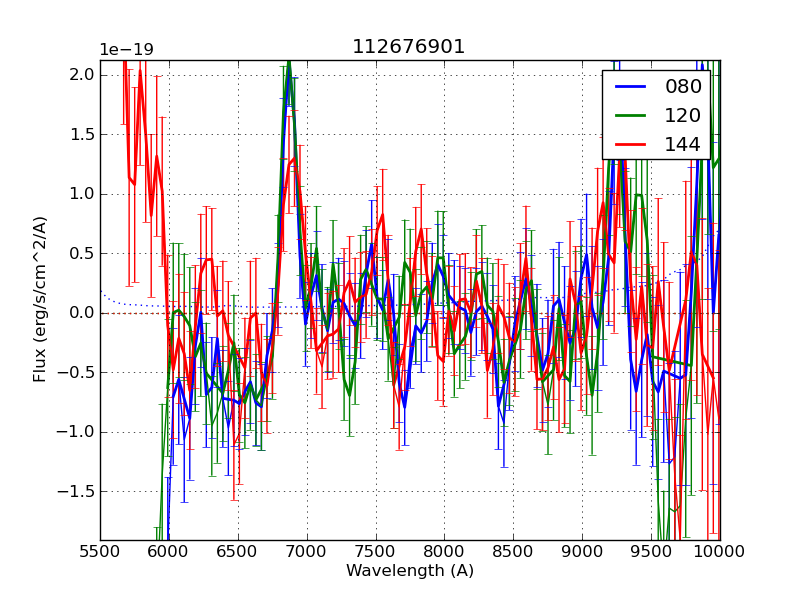Click the -1.5 y-axis tick label
This screenshot has height=600, width=800.
tap(78, 492)
